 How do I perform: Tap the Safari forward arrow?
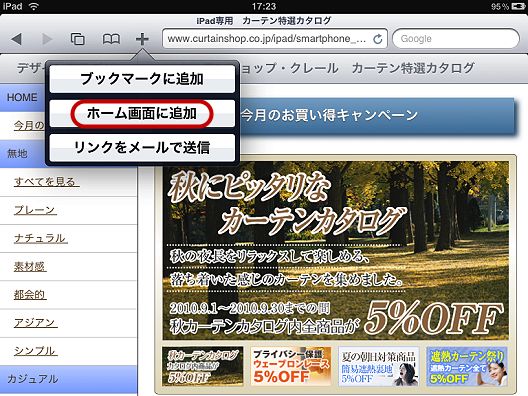pyautogui.click(x=47, y=39)
